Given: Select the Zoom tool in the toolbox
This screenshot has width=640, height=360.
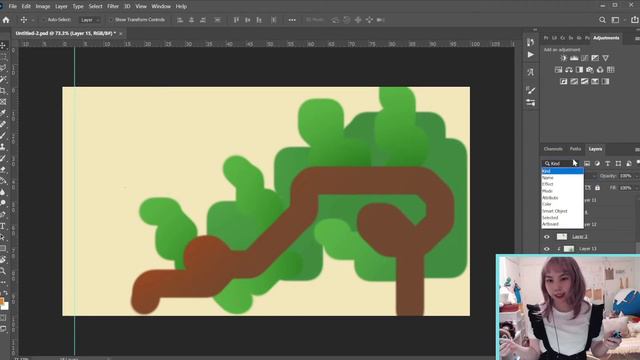Looking at the screenshot, I should (x=3, y=271).
